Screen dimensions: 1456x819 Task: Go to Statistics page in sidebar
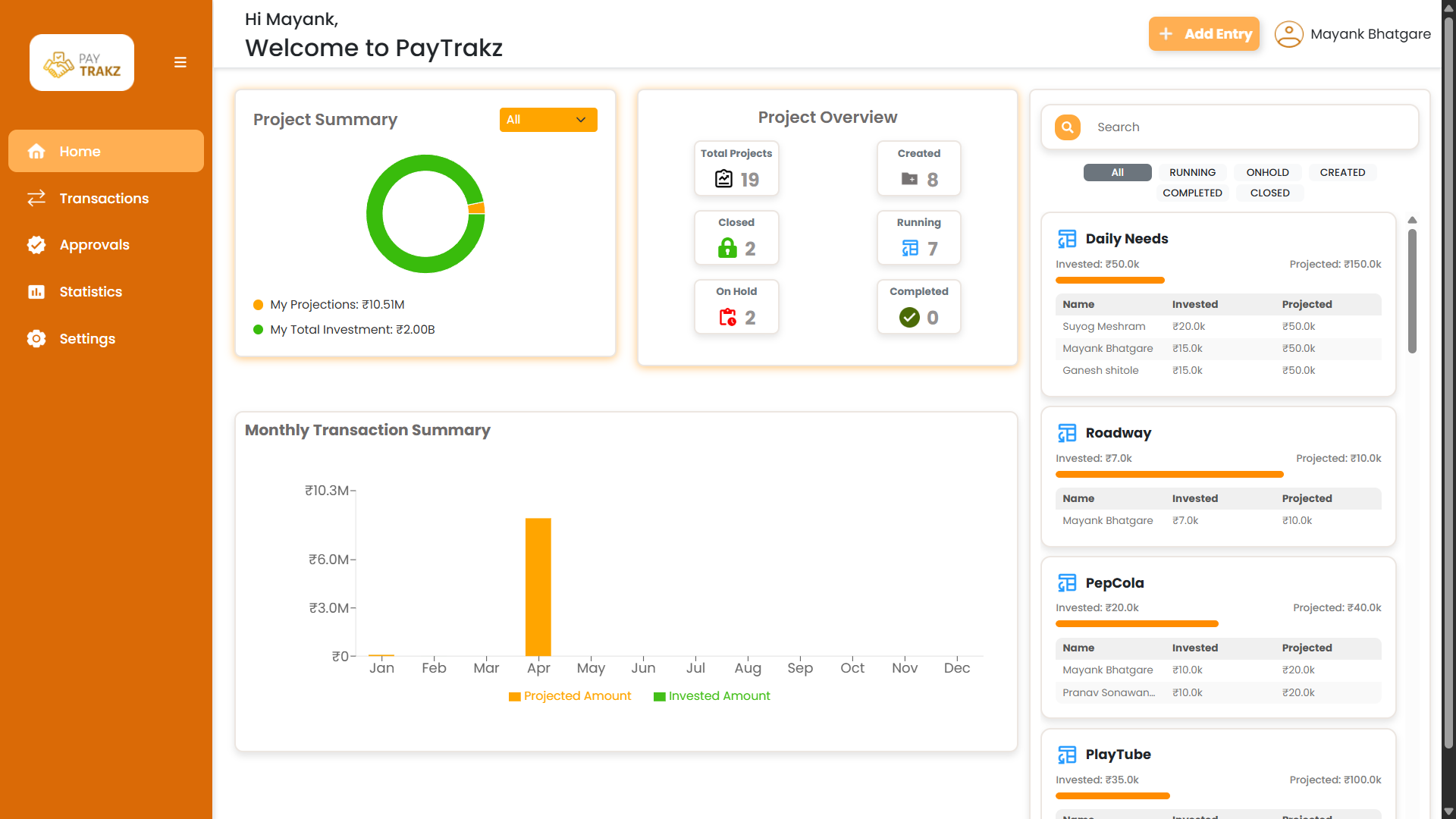(x=90, y=292)
